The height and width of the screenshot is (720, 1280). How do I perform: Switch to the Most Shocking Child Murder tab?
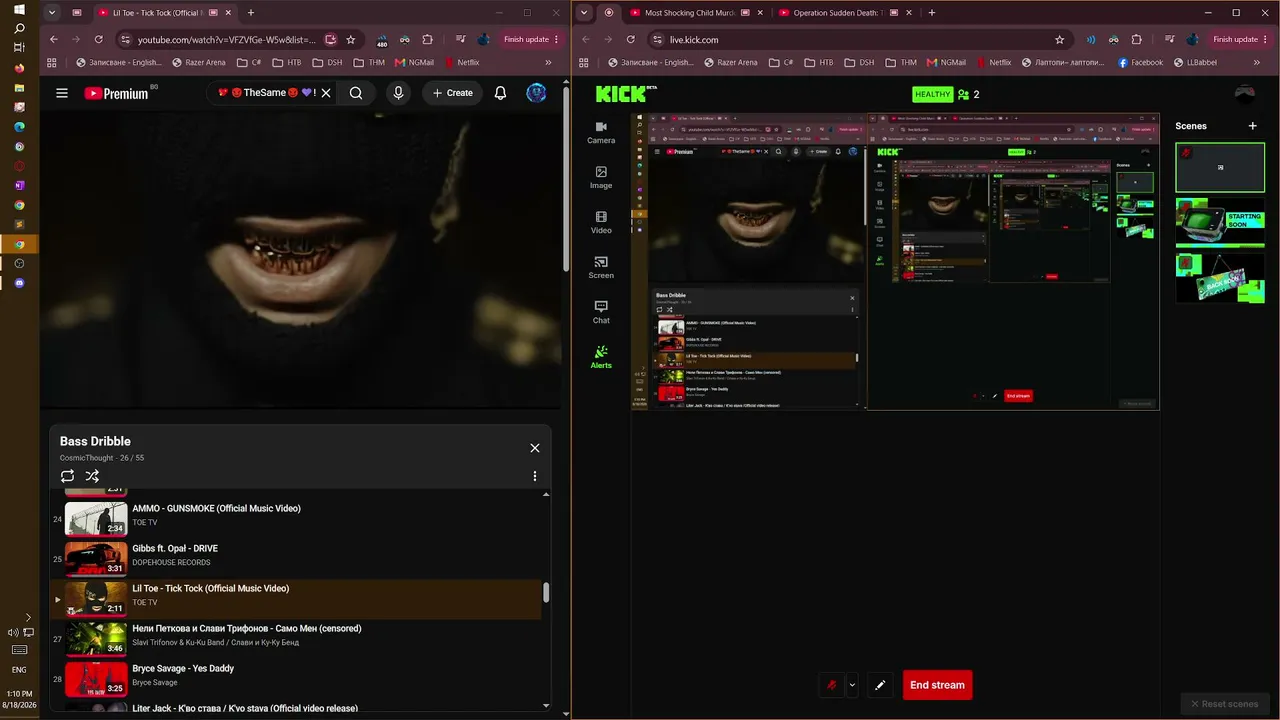click(x=695, y=13)
